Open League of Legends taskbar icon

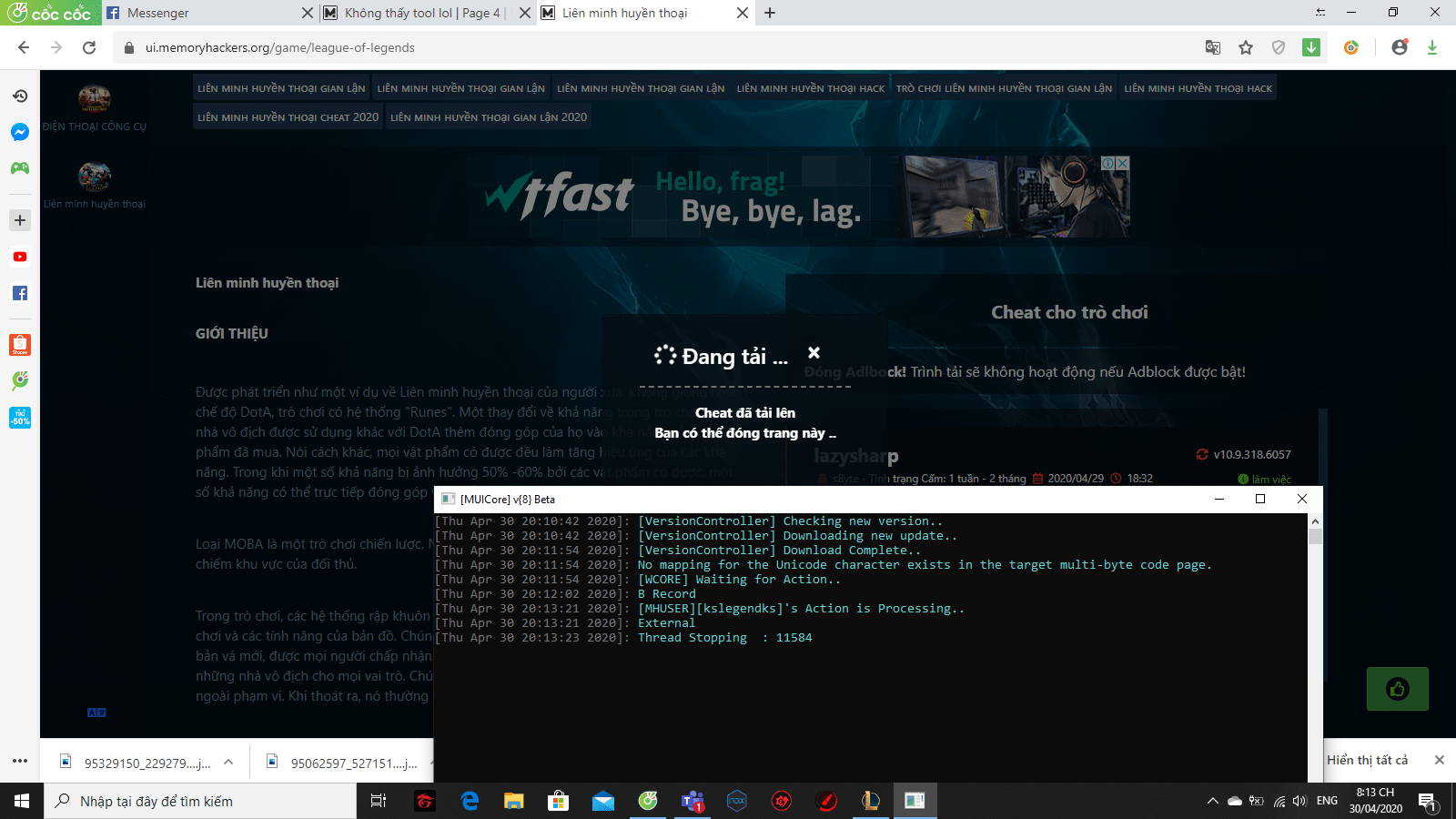(x=871, y=801)
